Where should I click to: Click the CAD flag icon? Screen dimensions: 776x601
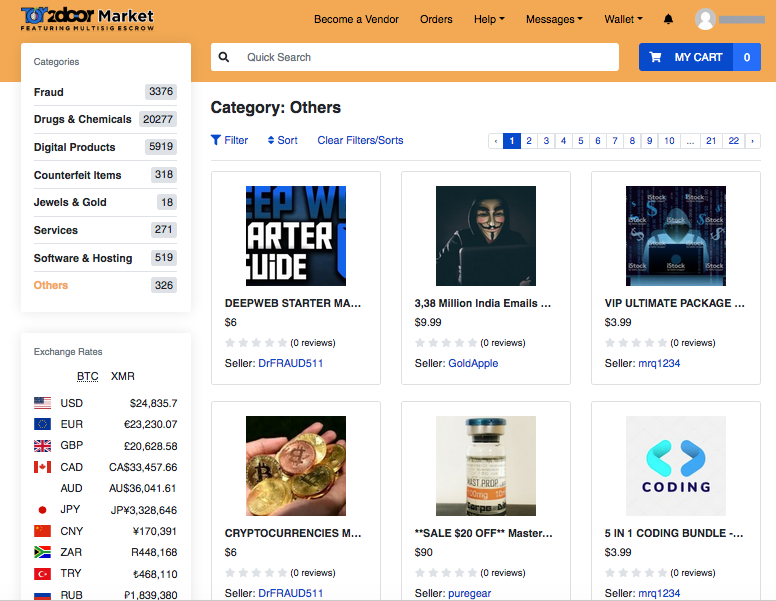pyautogui.click(x=43, y=467)
